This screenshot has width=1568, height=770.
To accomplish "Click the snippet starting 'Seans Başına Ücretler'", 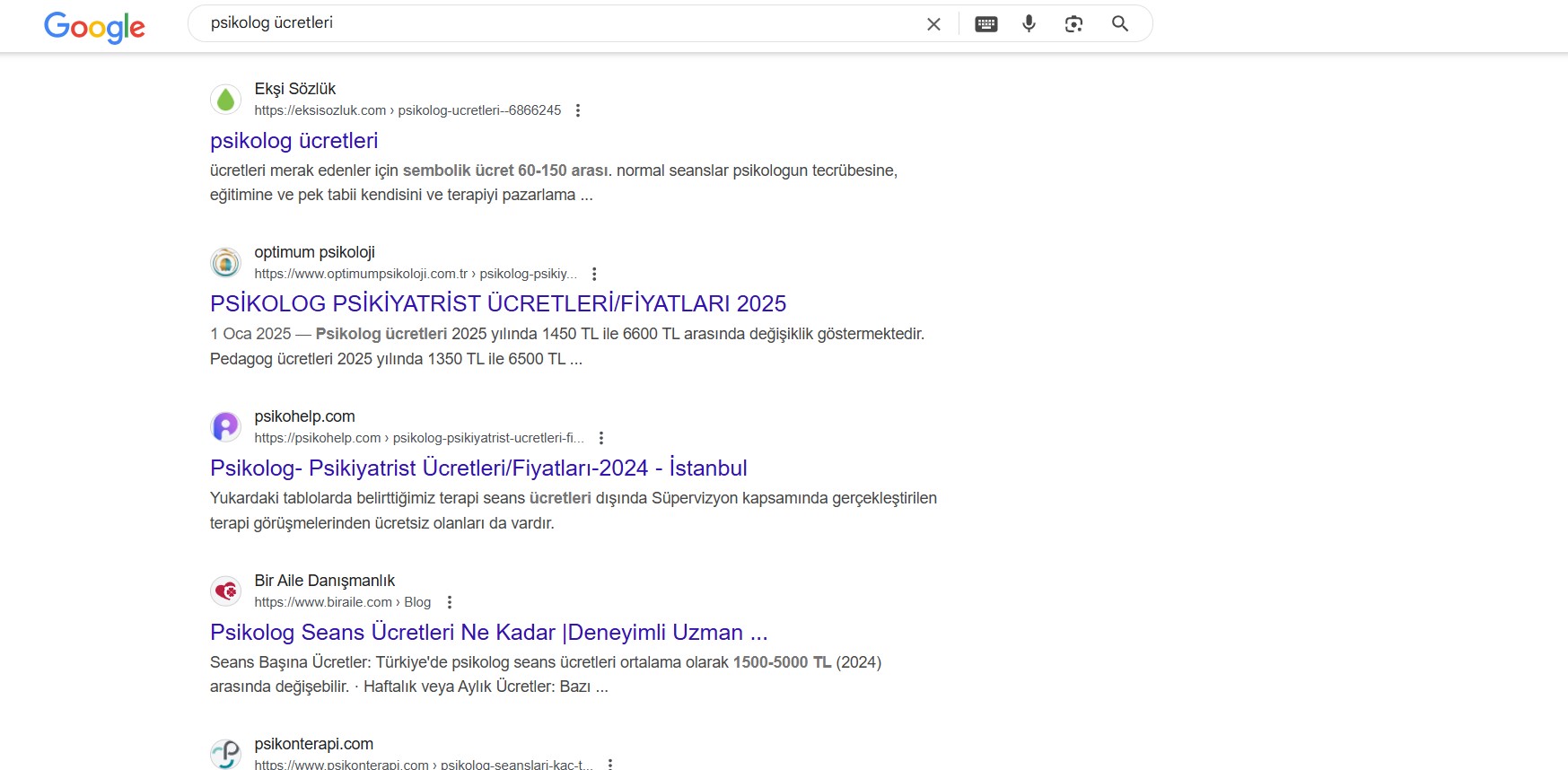I will 546,674.
